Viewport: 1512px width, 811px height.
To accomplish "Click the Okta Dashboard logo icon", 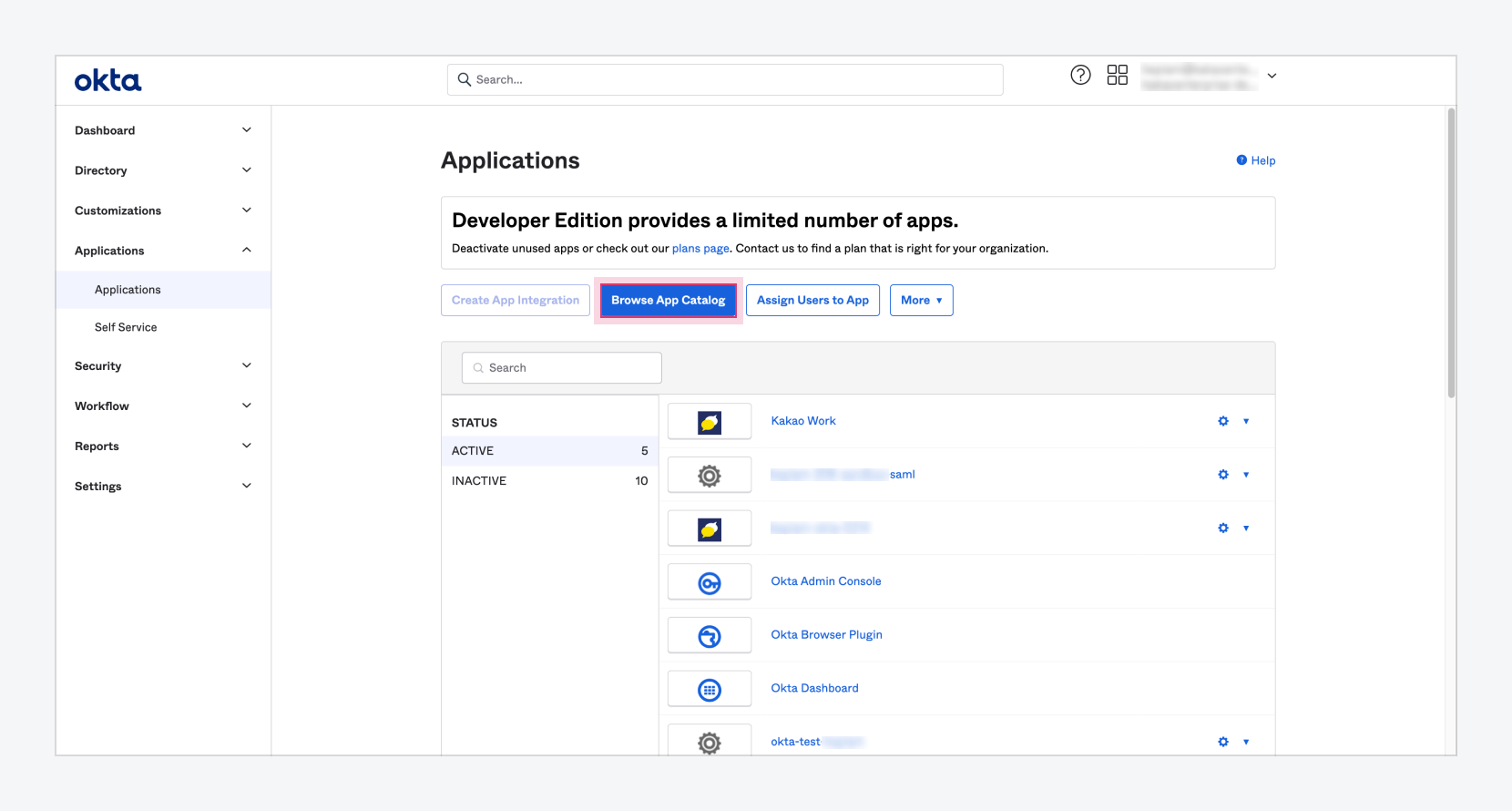I will coord(710,690).
